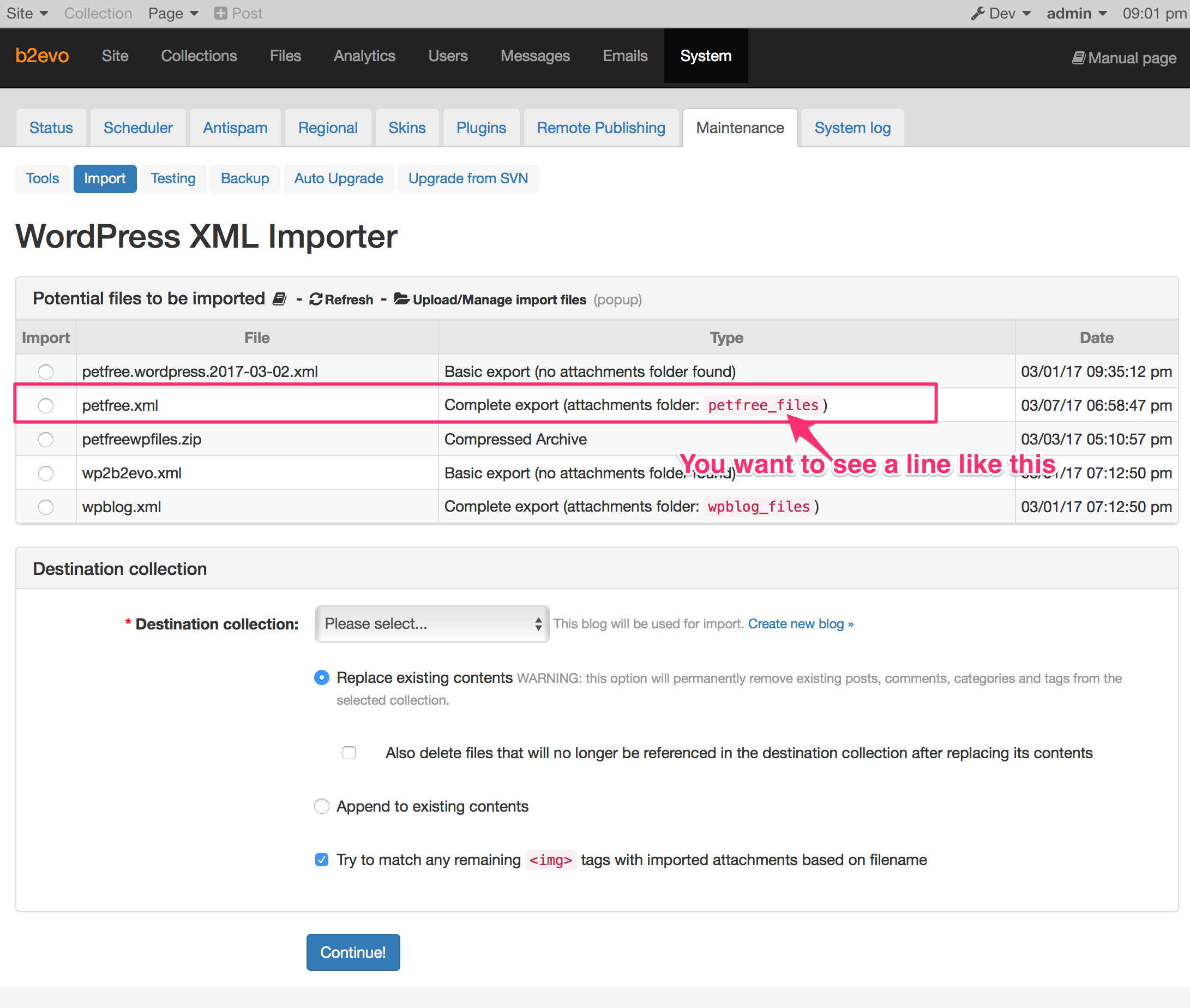This screenshot has width=1190, height=1008.
Task: Click Collection in the top bar
Action: click(98, 13)
